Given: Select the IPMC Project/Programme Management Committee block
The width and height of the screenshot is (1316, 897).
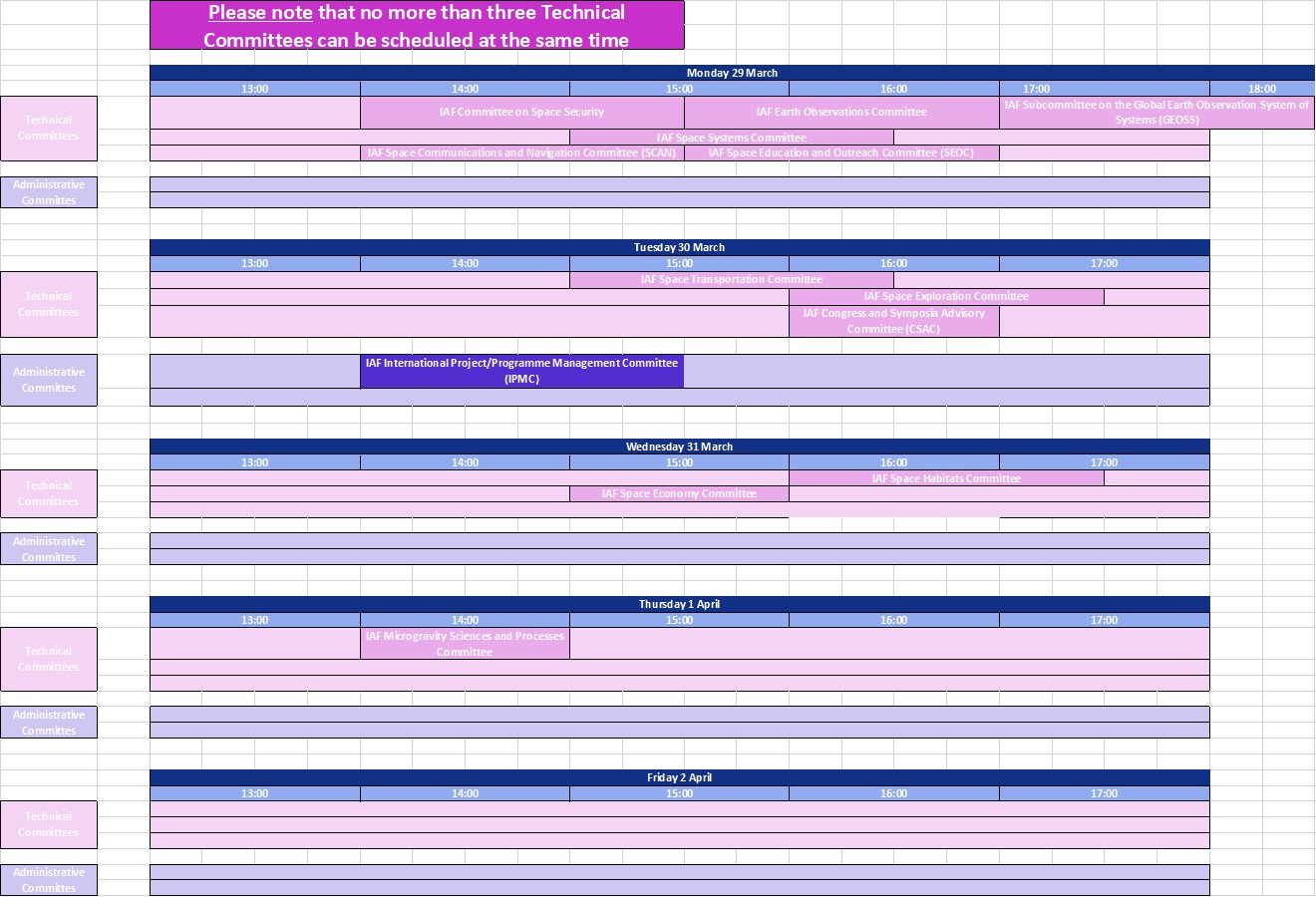Looking at the screenshot, I should (522, 371).
